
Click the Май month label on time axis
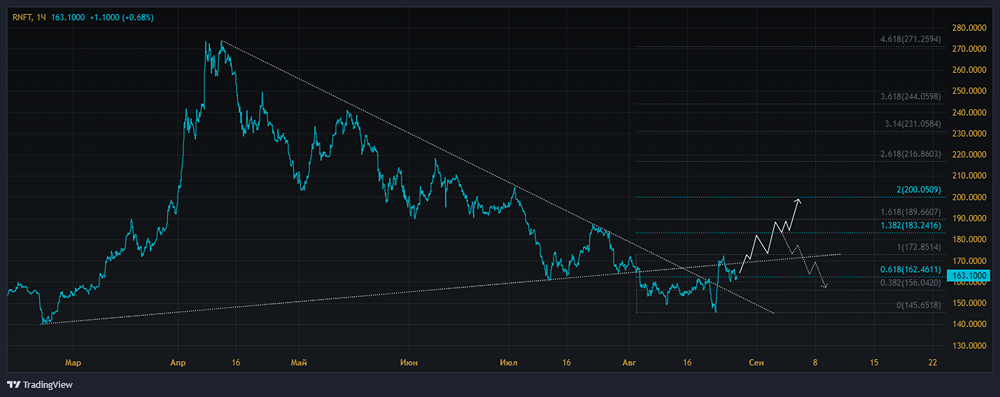pos(298,363)
